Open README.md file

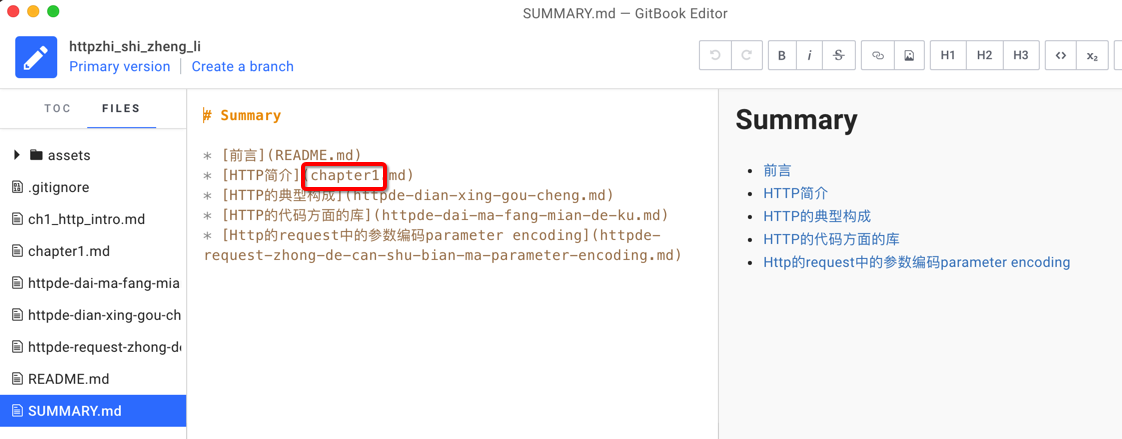[68, 379]
